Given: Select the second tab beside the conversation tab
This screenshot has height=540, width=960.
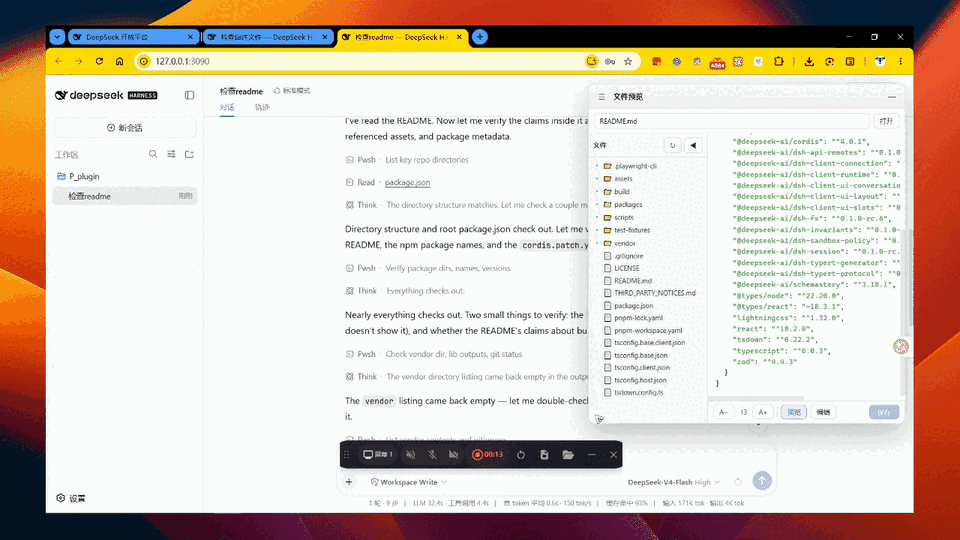Looking at the screenshot, I should point(262,107).
